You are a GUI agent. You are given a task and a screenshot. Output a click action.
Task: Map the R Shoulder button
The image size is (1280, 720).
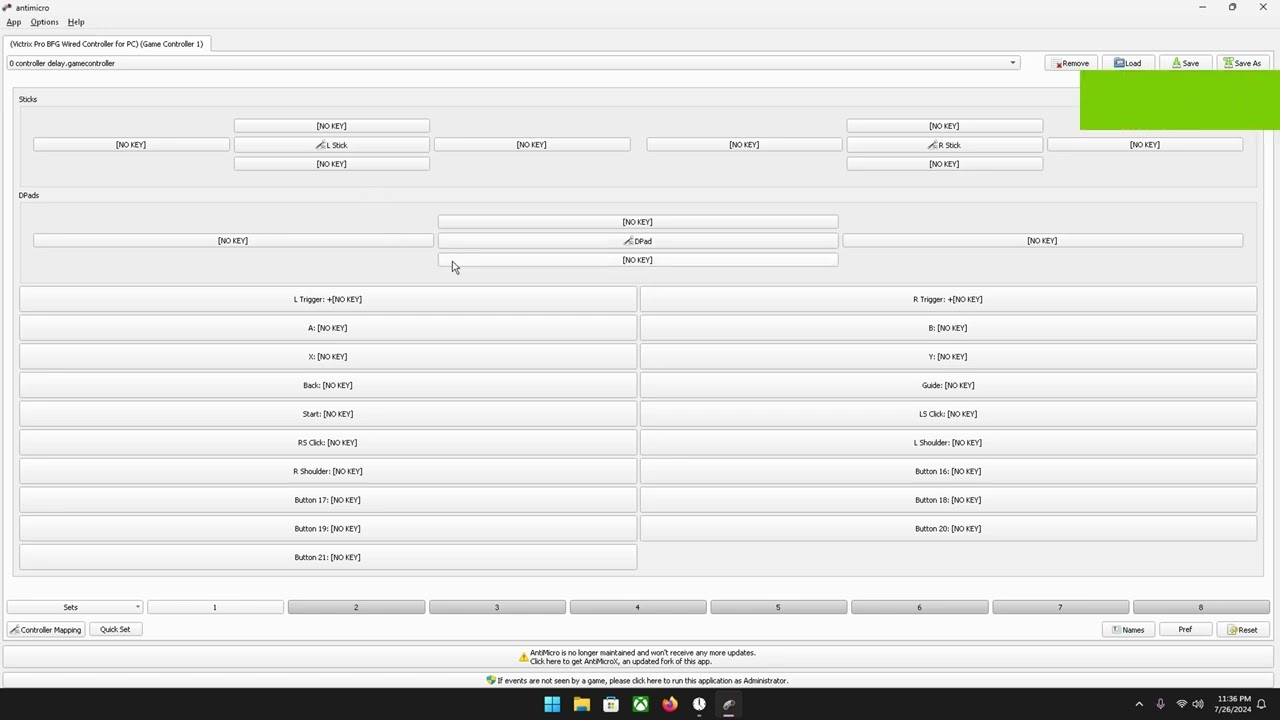pos(328,471)
